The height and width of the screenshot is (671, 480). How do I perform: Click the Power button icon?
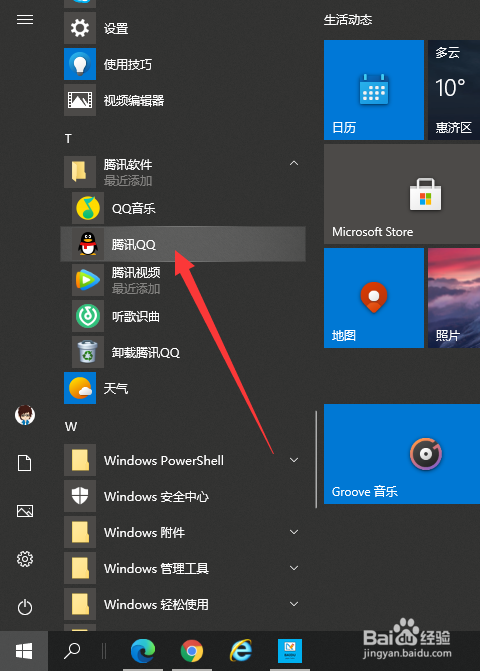pyautogui.click(x=25, y=607)
